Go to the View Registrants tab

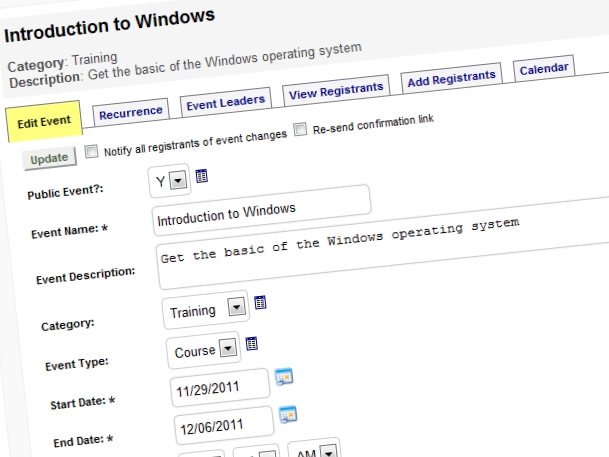336,90
